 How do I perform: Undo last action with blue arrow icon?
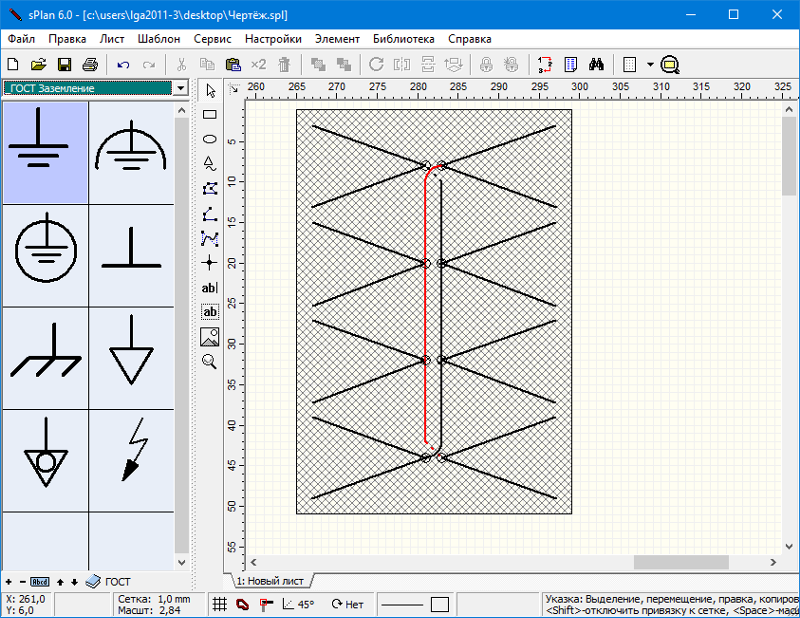[123, 65]
